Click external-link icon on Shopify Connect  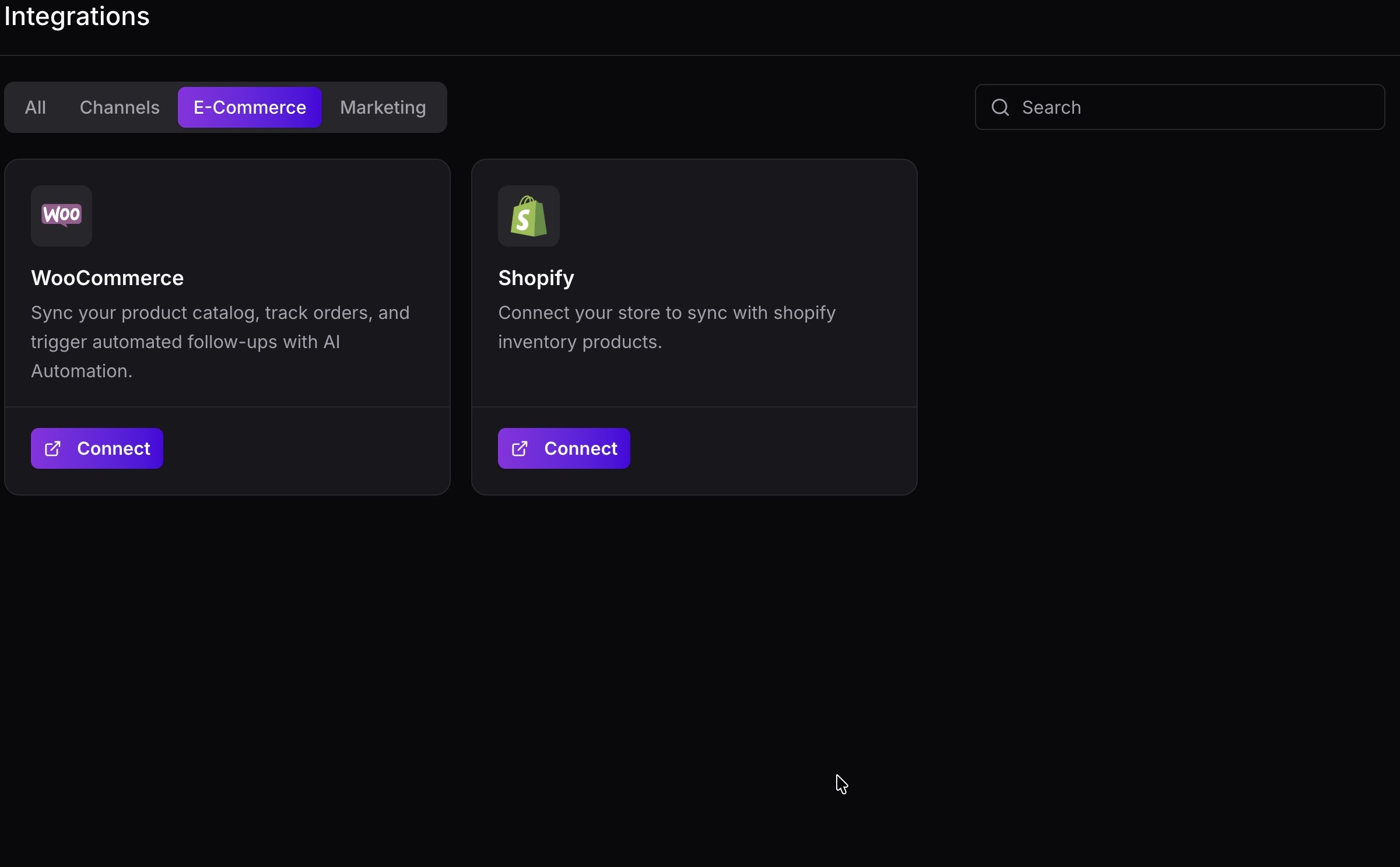click(x=520, y=448)
